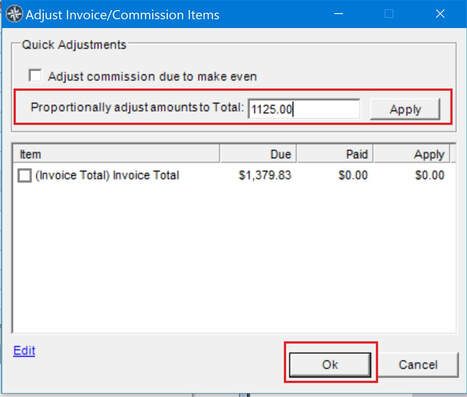Confirm with the Ok button
Viewport: 467px width, 397px height.
pyautogui.click(x=330, y=365)
